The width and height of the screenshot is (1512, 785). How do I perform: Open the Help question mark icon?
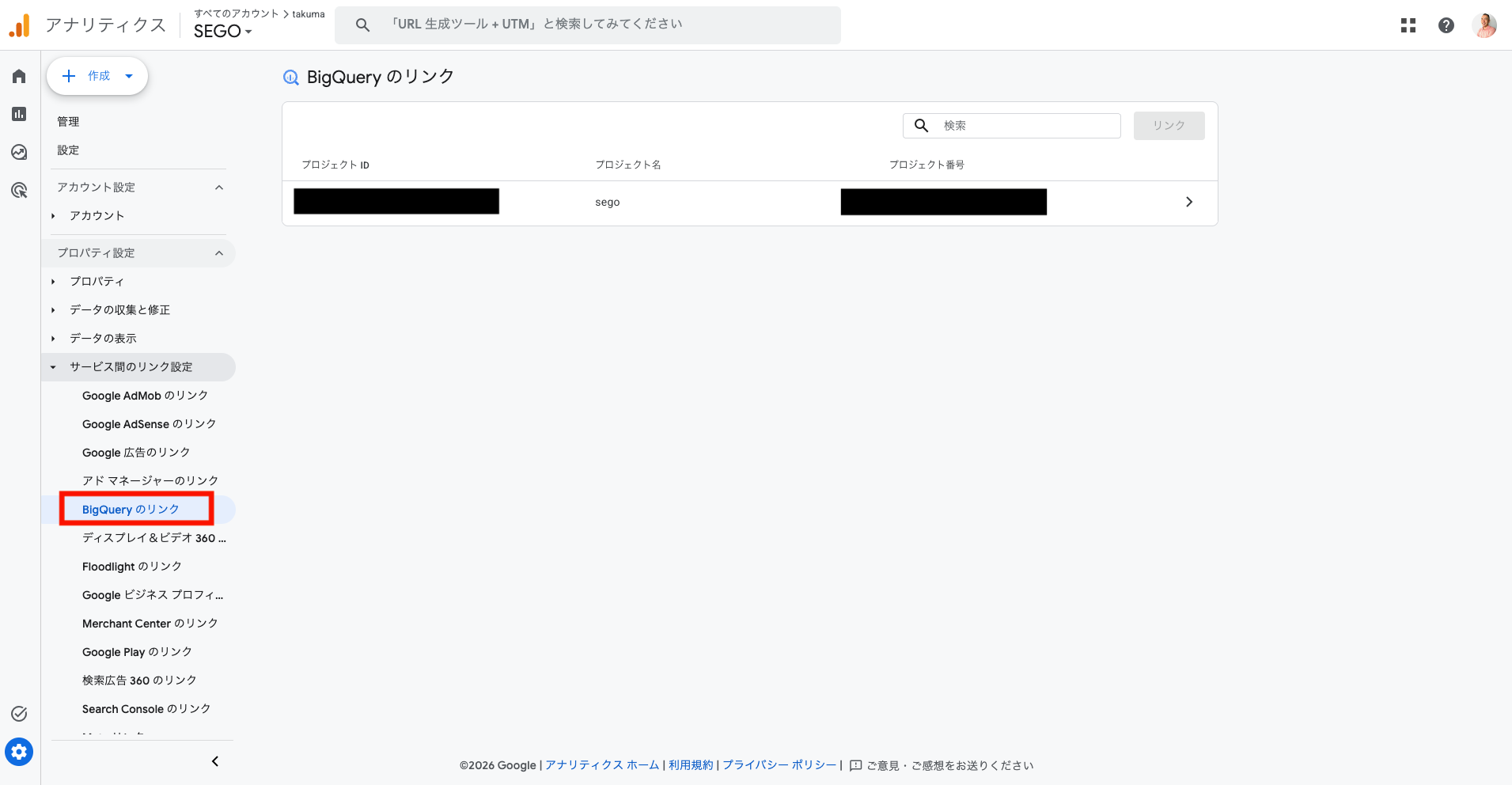[x=1446, y=25]
